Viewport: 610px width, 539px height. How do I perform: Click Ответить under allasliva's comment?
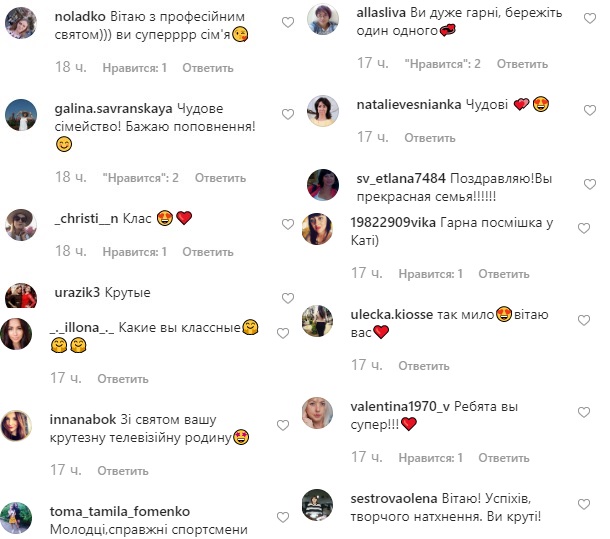point(522,64)
